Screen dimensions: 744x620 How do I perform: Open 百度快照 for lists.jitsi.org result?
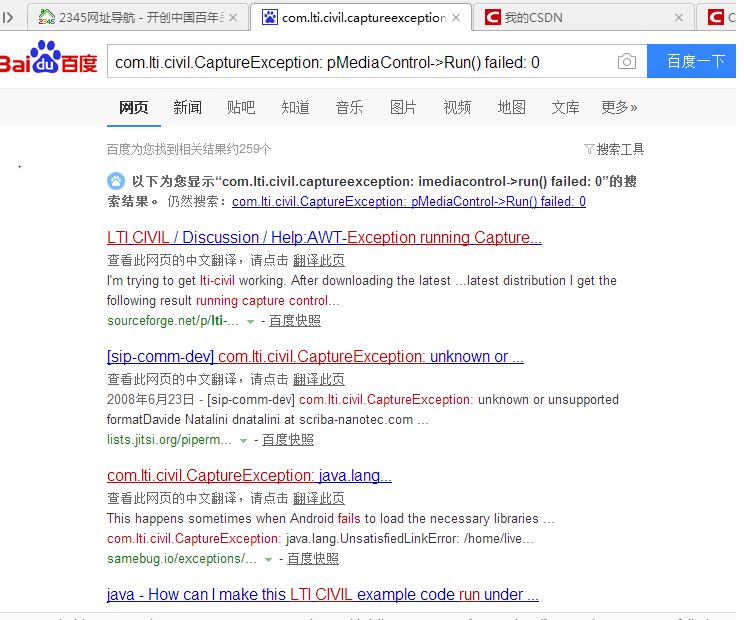pyautogui.click(x=288, y=440)
